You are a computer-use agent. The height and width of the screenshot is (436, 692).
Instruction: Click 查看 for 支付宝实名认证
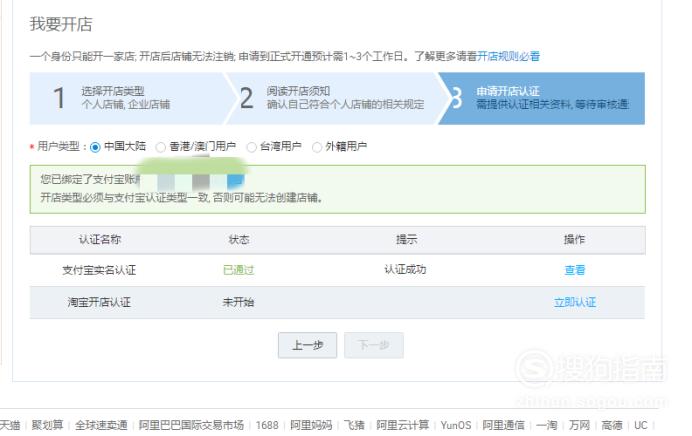click(575, 270)
